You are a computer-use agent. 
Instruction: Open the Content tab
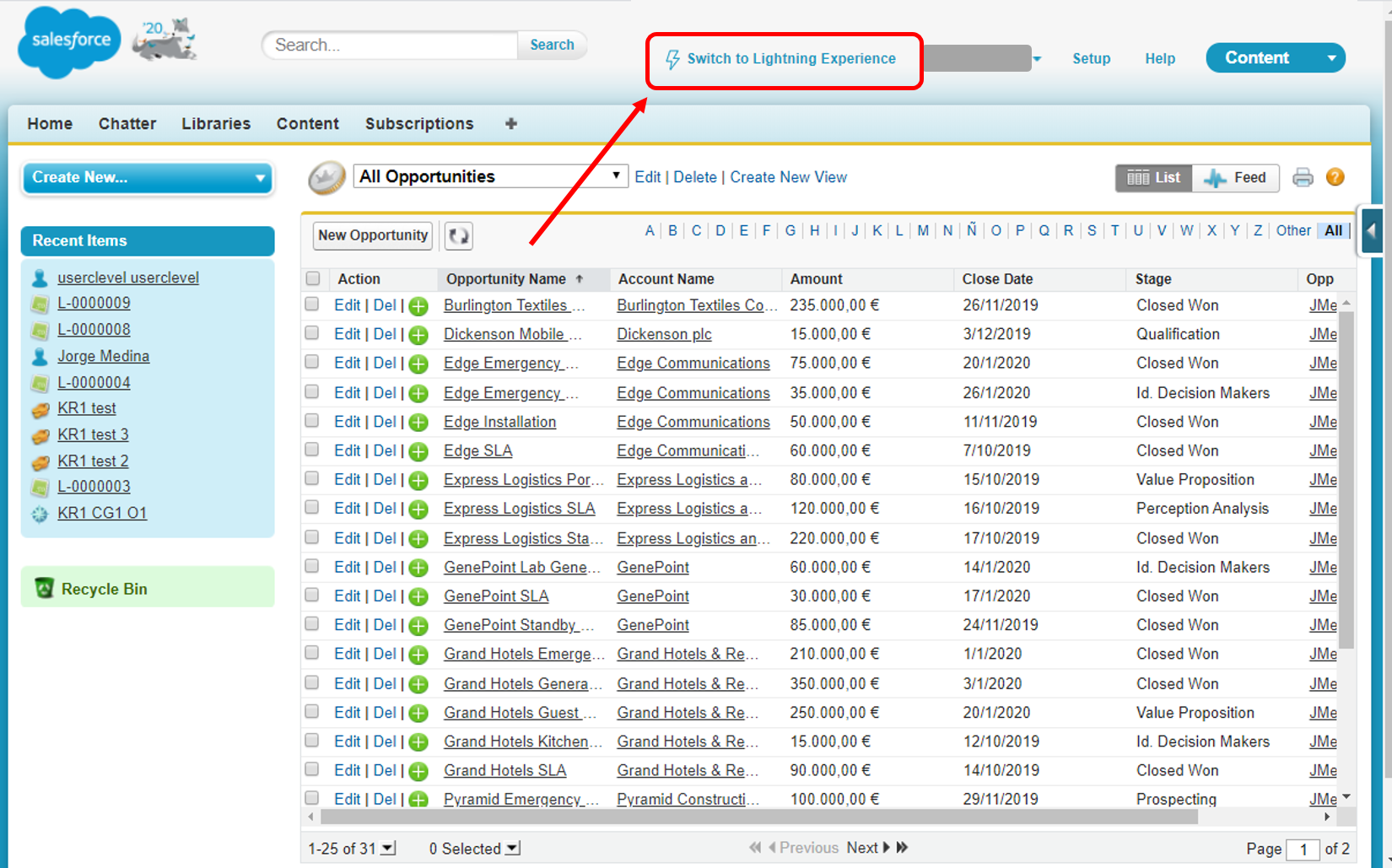308,124
